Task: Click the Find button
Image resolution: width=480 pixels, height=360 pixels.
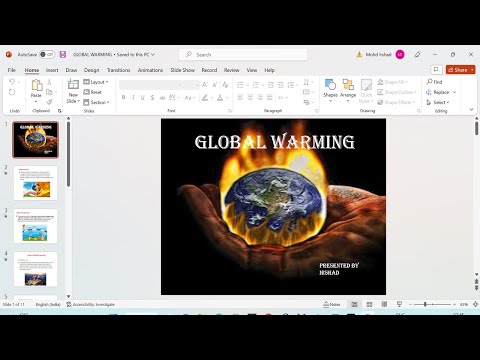Action: pyautogui.click(x=434, y=82)
